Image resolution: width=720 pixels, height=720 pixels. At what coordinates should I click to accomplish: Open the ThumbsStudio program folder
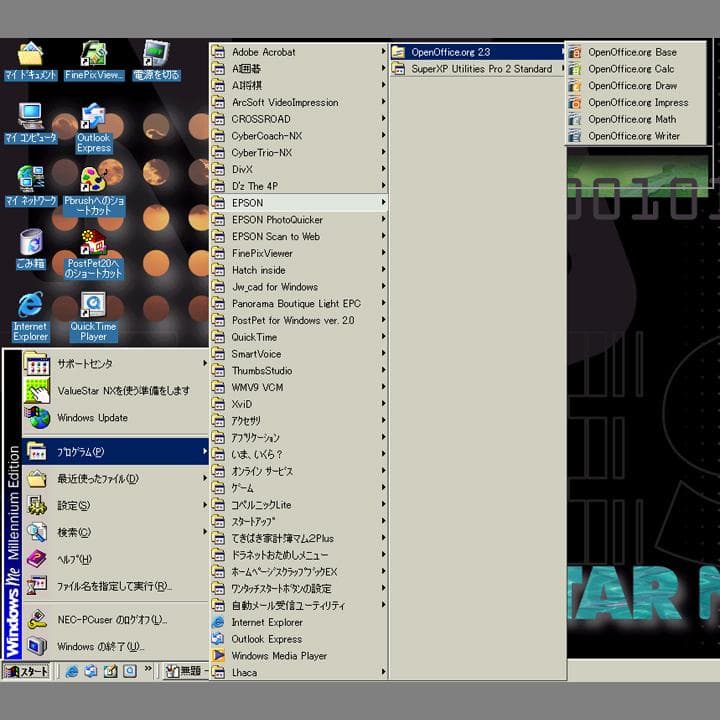(x=298, y=371)
